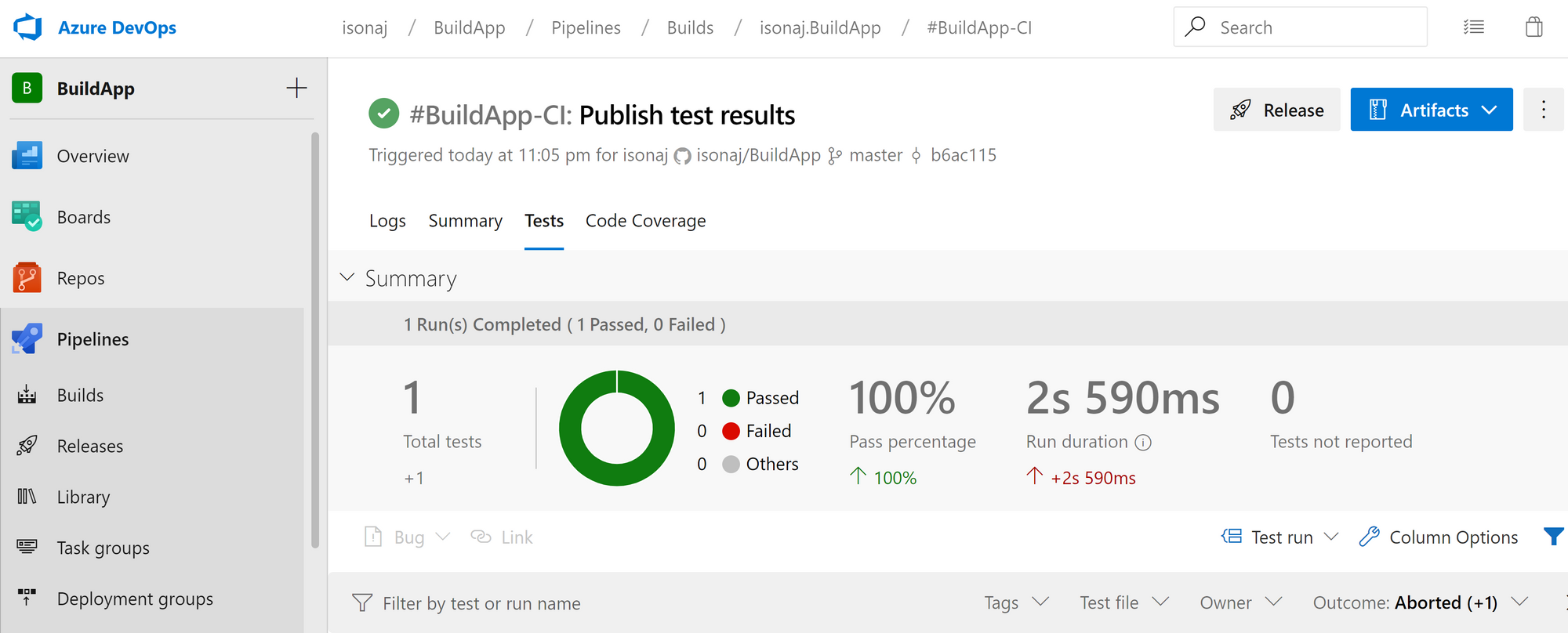Click the Column Options wrench icon
This screenshot has height=633, width=1568.
pos(1370,537)
